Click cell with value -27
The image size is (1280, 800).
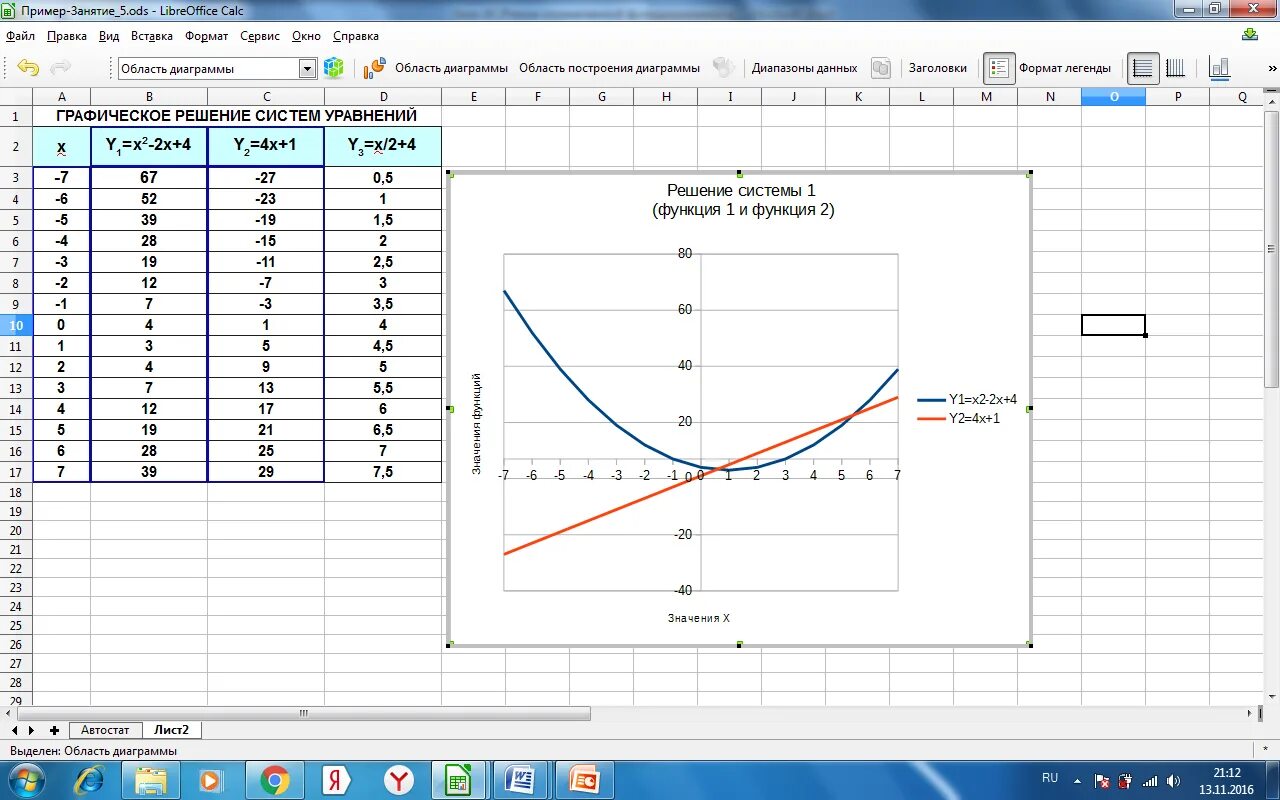pyautogui.click(x=266, y=177)
